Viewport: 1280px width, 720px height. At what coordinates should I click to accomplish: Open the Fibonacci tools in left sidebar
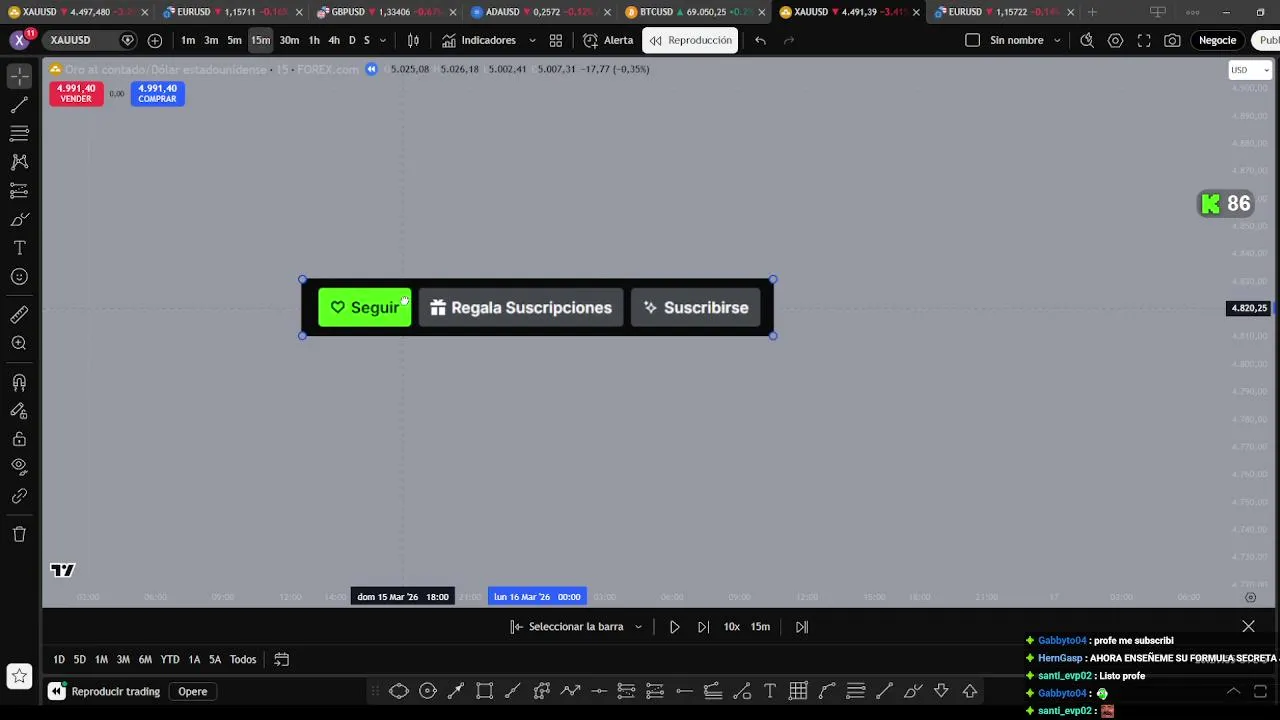click(19, 133)
